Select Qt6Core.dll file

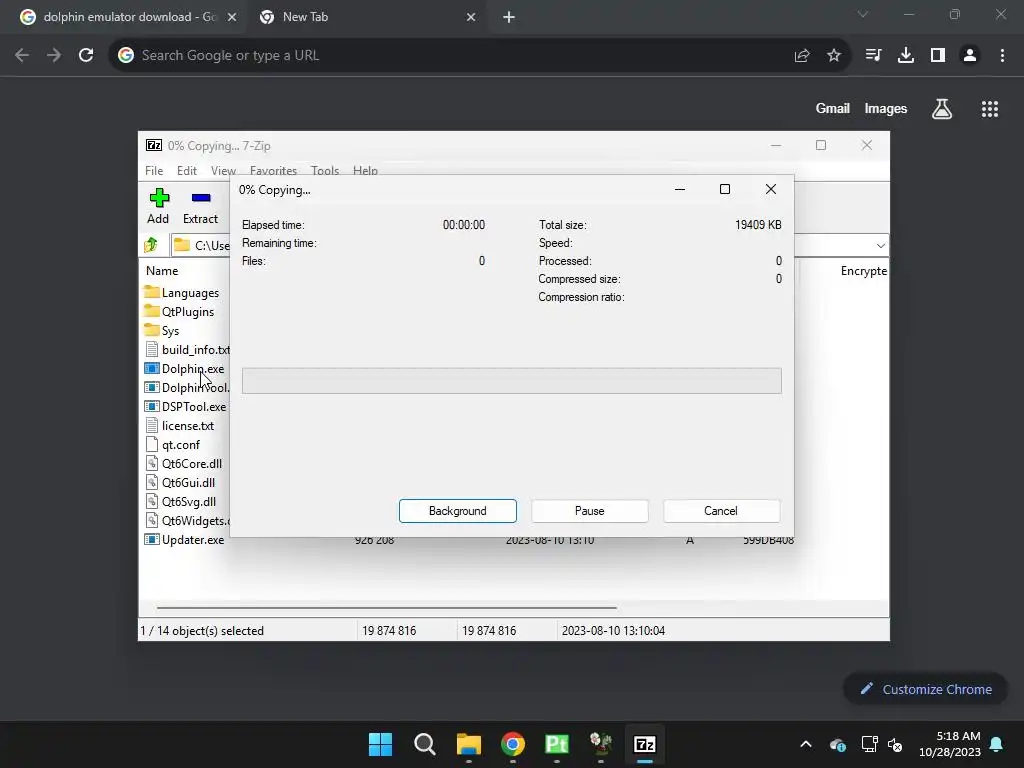tap(184, 464)
